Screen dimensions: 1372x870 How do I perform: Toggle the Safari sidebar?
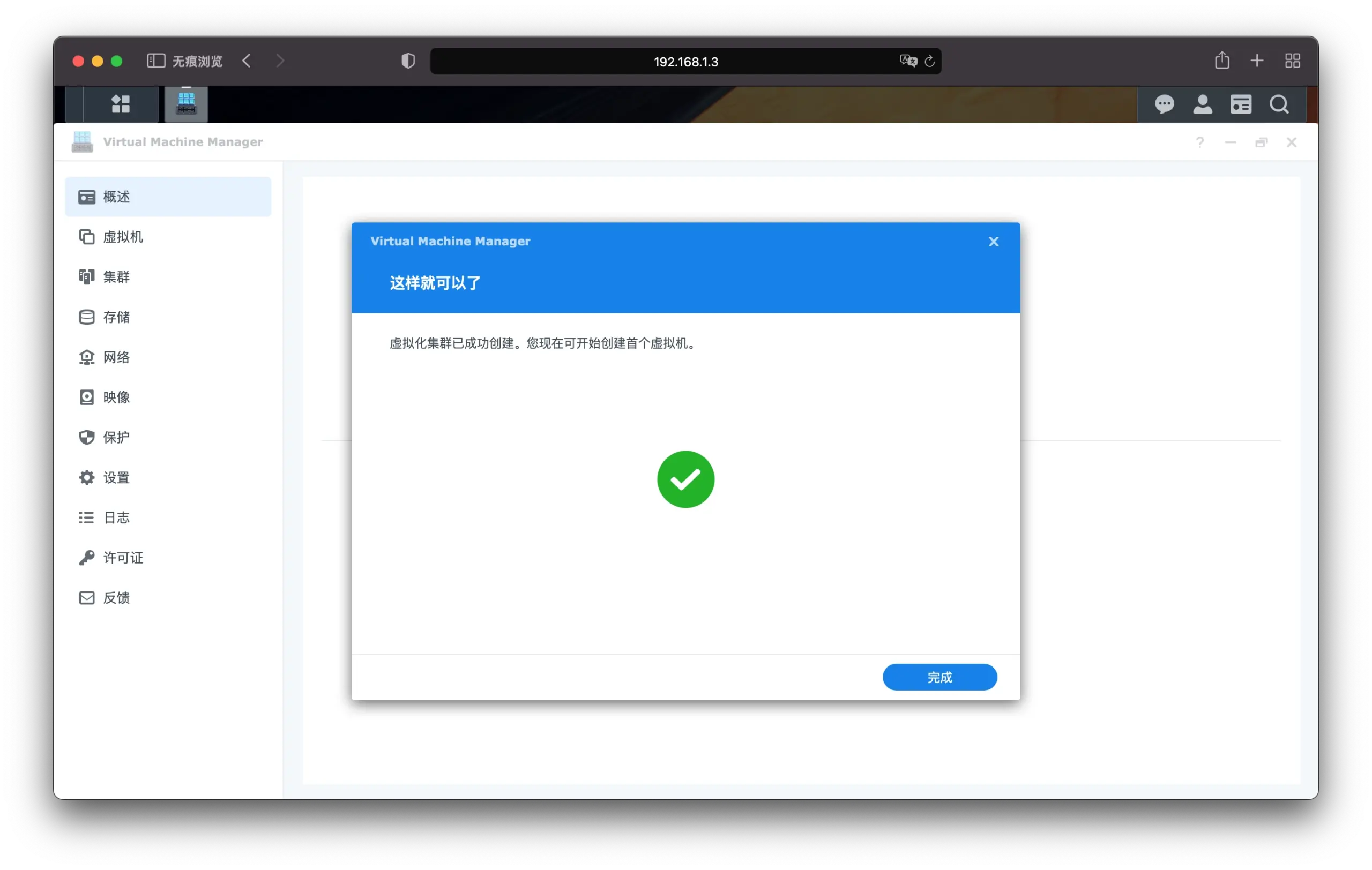click(x=155, y=61)
